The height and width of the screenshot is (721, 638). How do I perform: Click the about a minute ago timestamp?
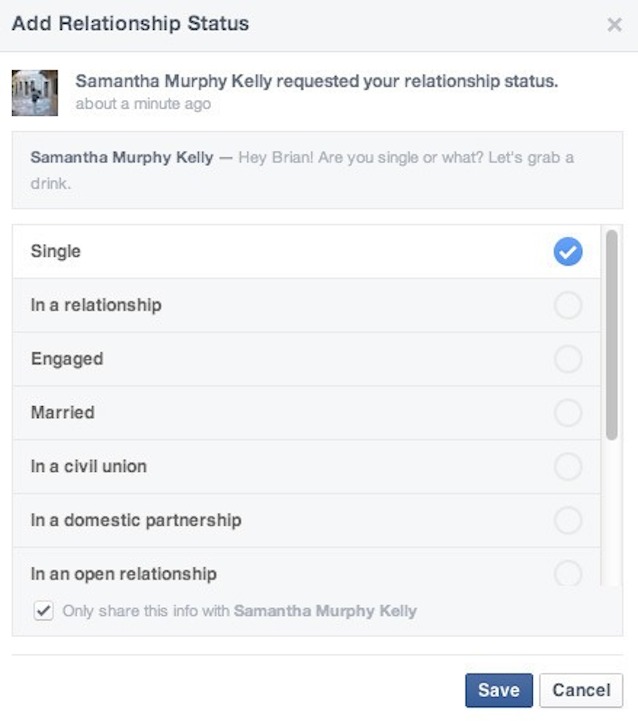(143, 104)
